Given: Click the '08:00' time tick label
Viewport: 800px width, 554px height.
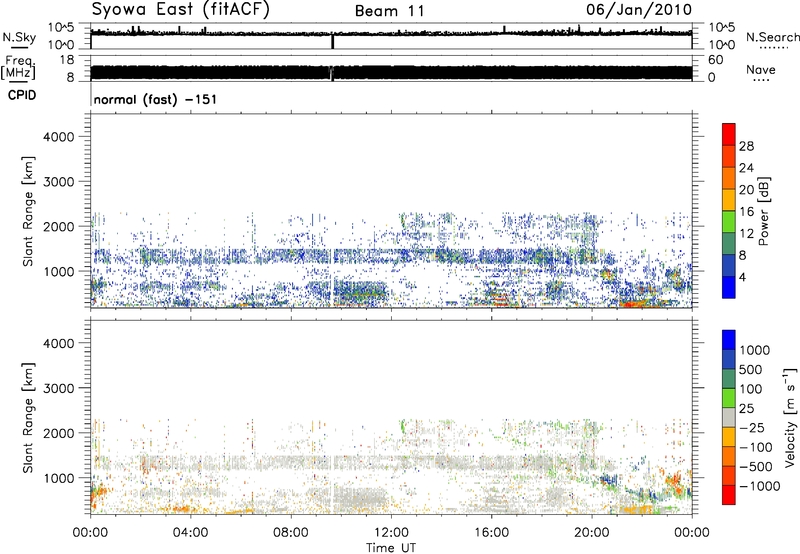Looking at the screenshot, I should pyautogui.click(x=290, y=533).
